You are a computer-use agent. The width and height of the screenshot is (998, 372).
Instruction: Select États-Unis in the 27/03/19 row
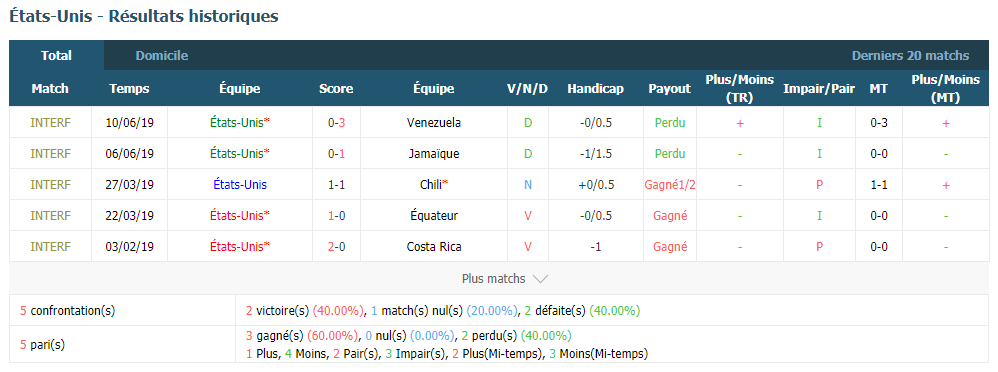pos(240,185)
